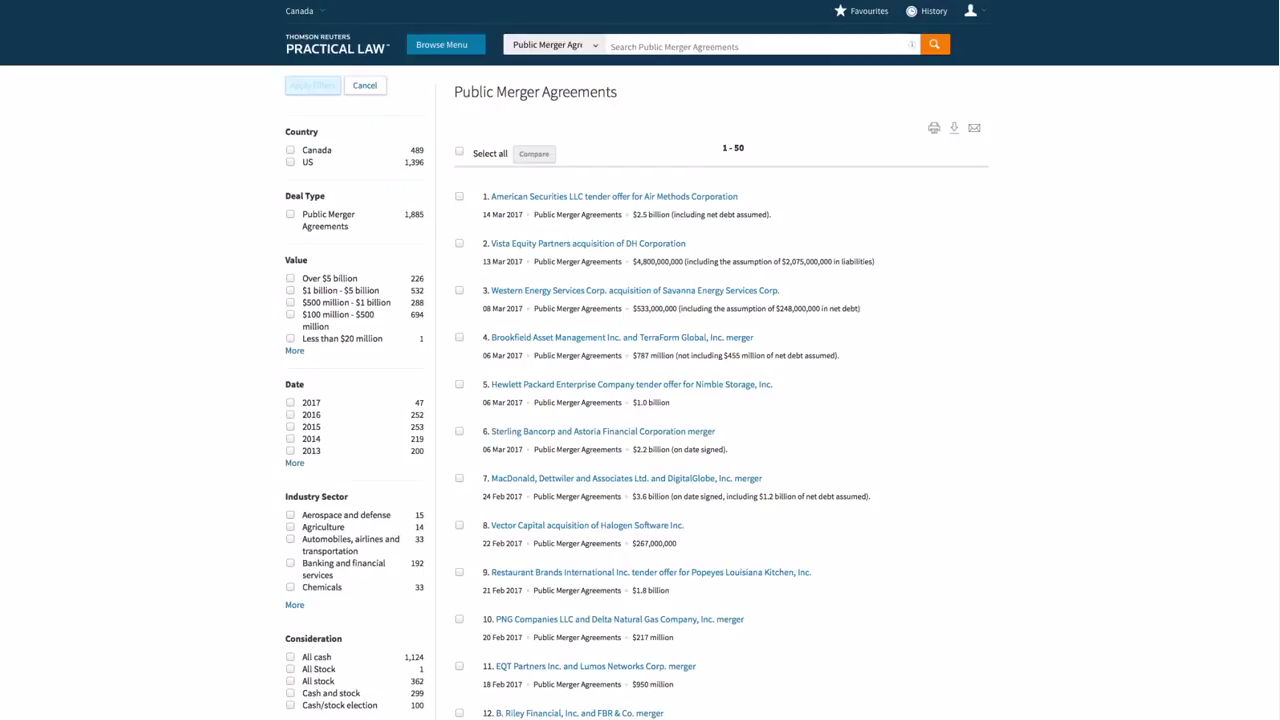
Task: Open the Public Merger Agreements search scope dropdown
Action: (553, 45)
